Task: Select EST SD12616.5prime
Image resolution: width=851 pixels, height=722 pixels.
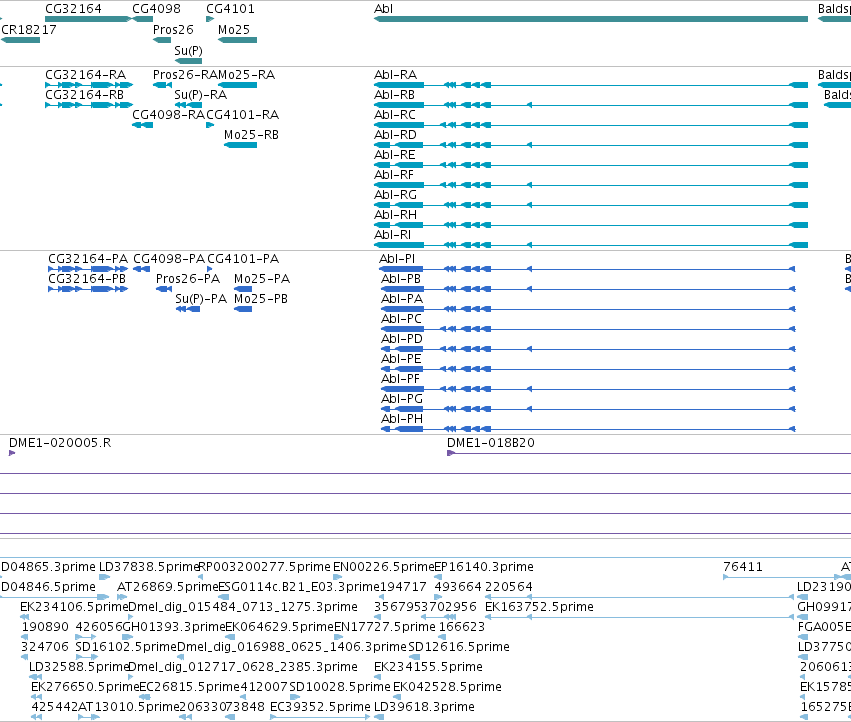Action: click(x=459, y=647)
